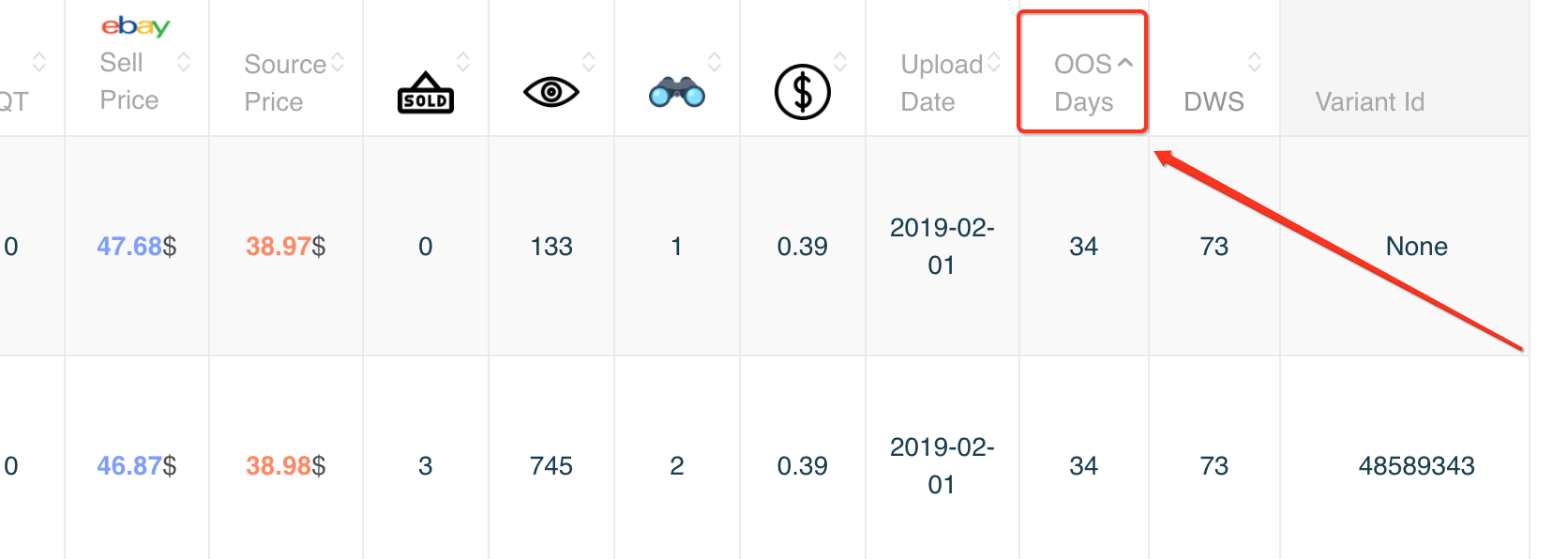Open the 47.68$ sell price link
Image resolution: width=1568 pixels, height=559 pixels.
pyautogui.click(x=137, y=247)
